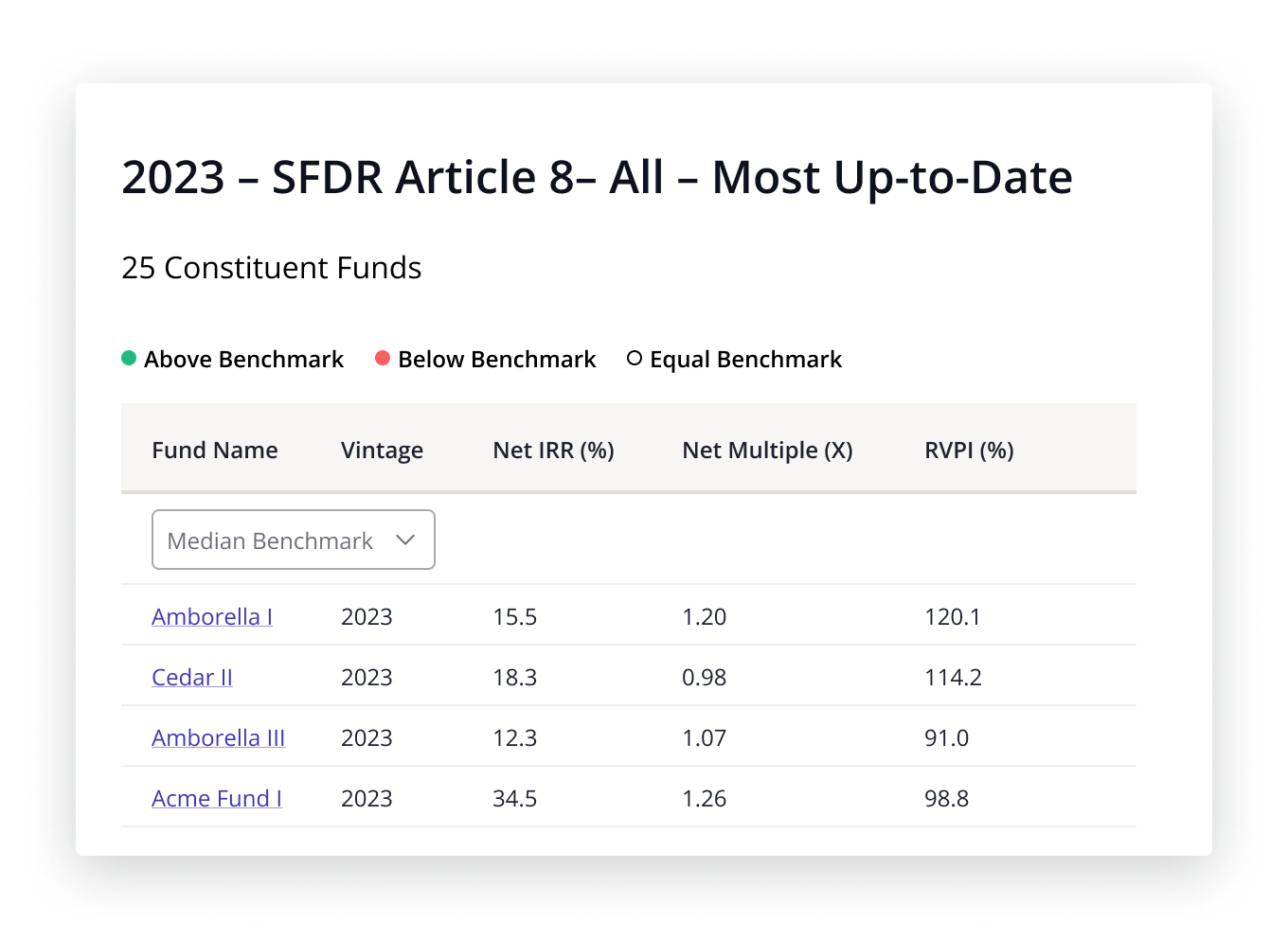1288x939 pixels.
Task: Open the Acme Fund I link
Action: click(217, 798)
